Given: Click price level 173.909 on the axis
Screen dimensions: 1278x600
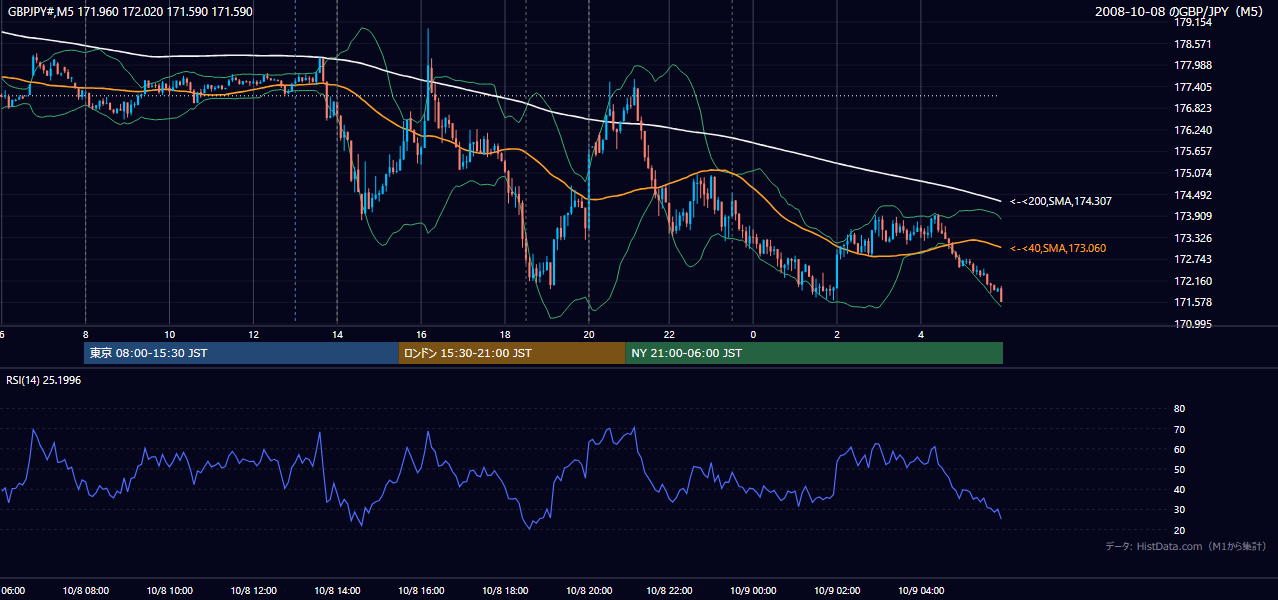Looking at the screenshot, I should click(x=1192, y=216).
